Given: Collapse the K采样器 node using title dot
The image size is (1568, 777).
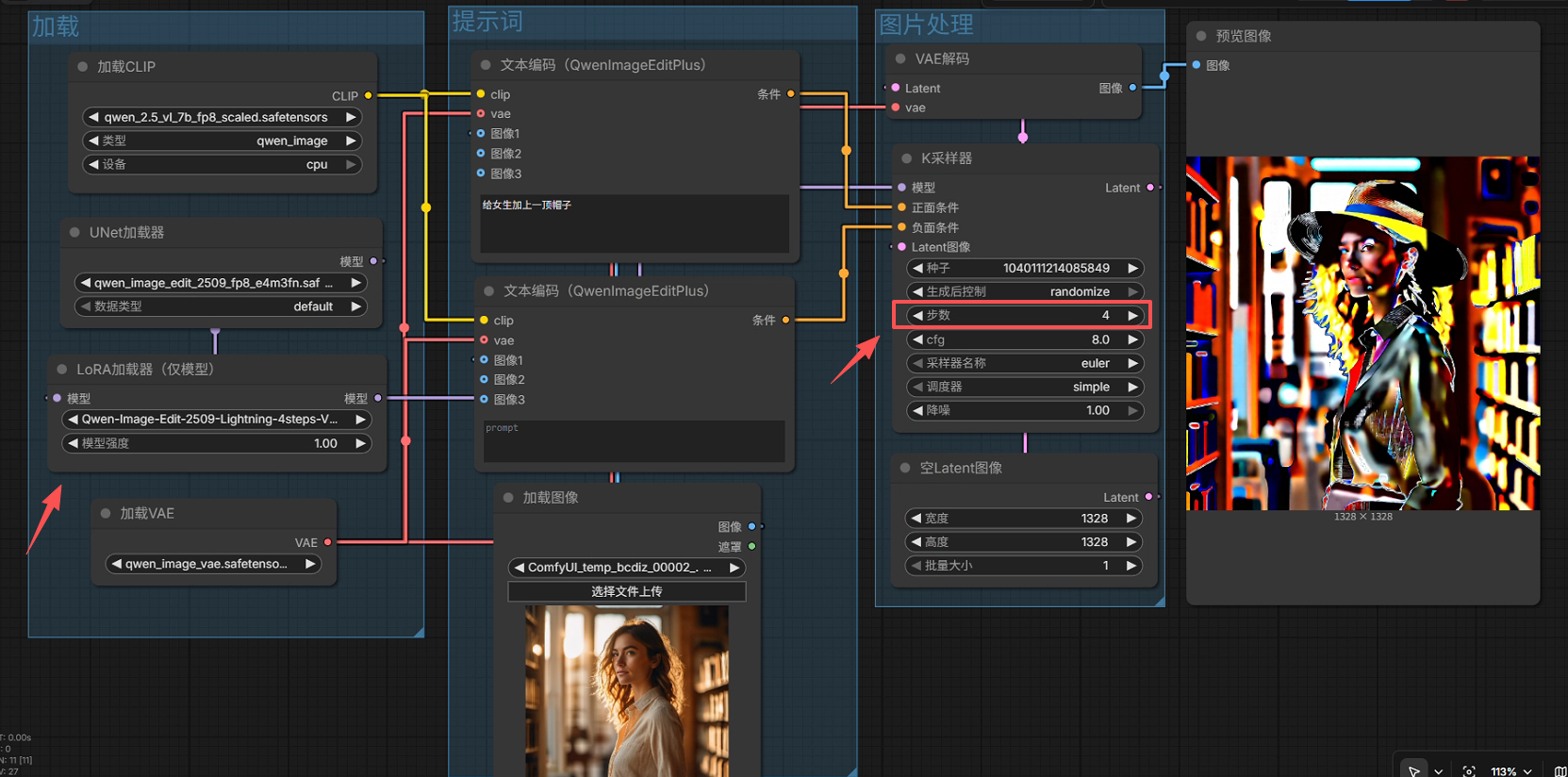Looking at the screenshot, I should (906, 158).
